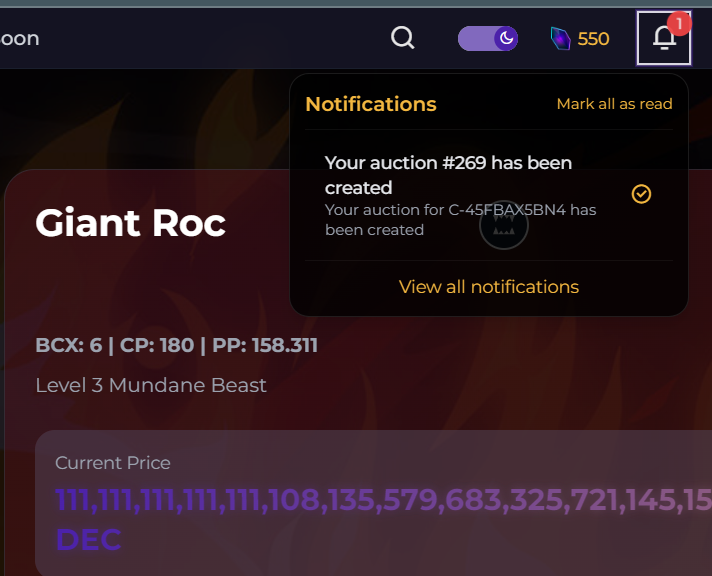Viewport: 712px width, 576px height.
Task: Mark all notifications as read
Action: pyautogui.click(x=614, y=104)
